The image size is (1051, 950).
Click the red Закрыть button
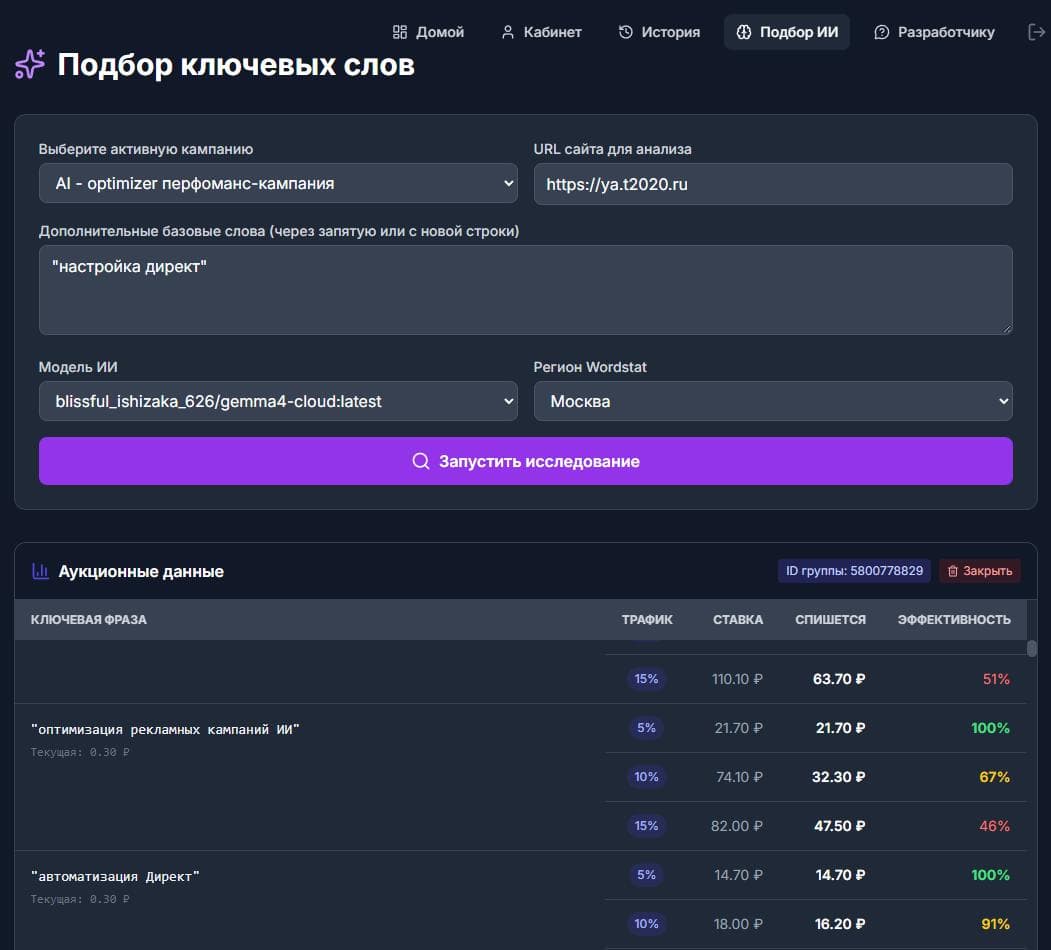(x=979, y=571)
